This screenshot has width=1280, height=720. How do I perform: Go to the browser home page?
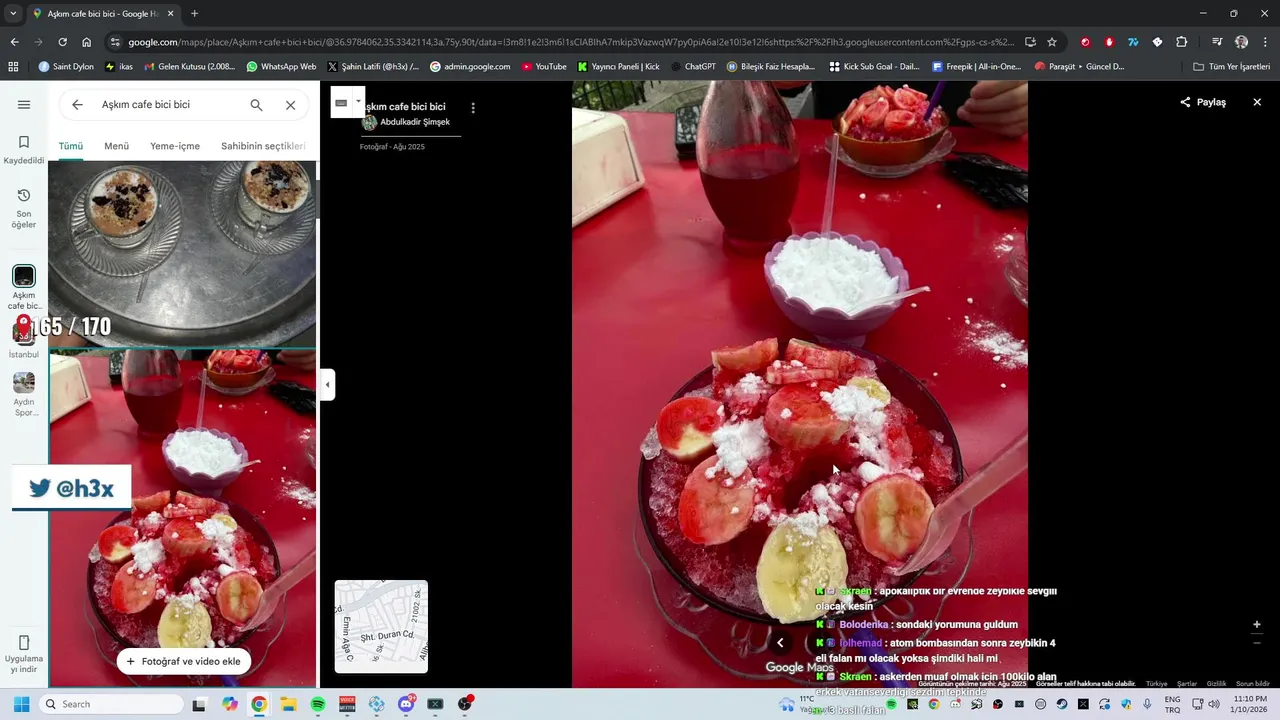coord(87,42)
